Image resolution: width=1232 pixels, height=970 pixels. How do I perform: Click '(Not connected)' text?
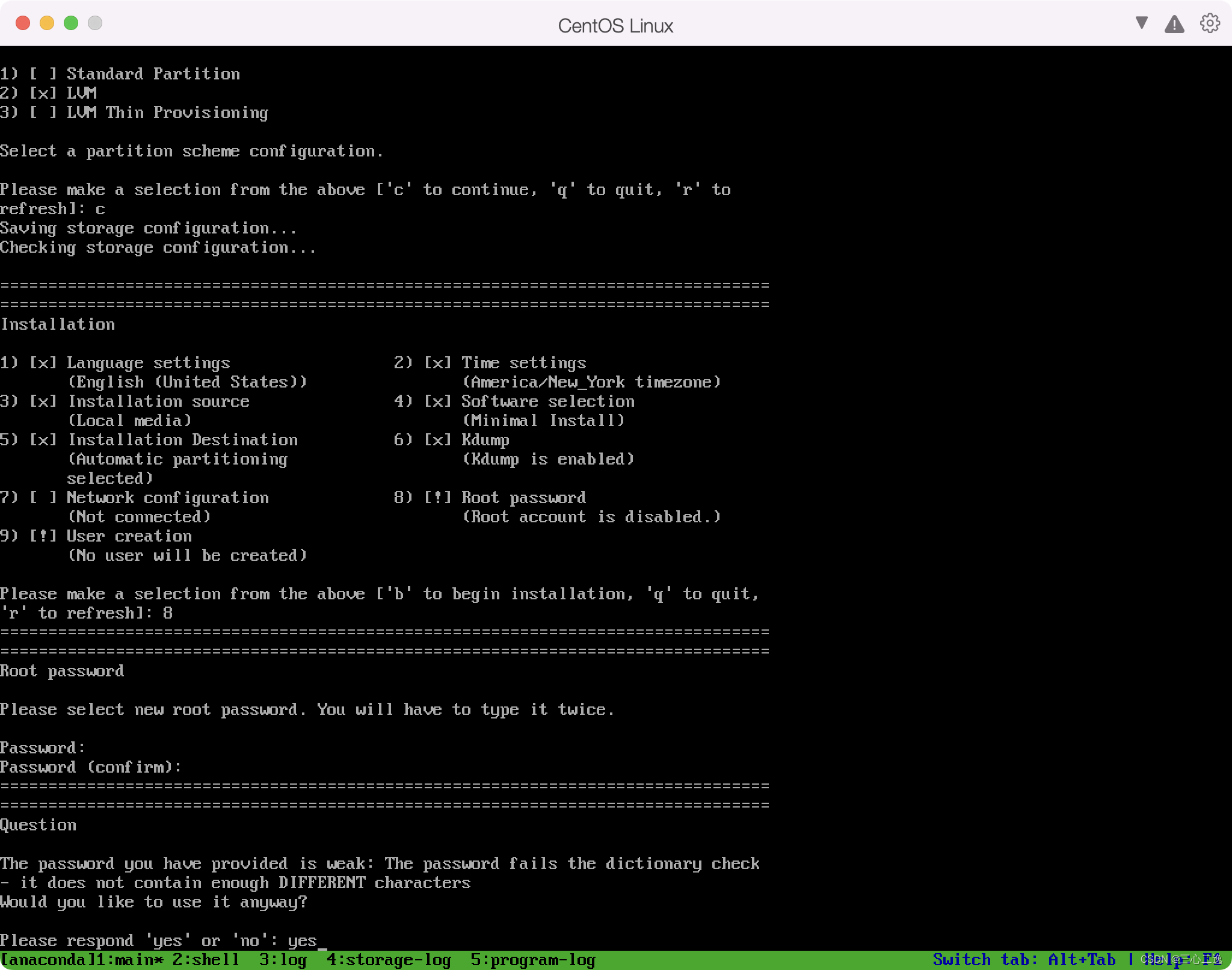pos(139,517)
